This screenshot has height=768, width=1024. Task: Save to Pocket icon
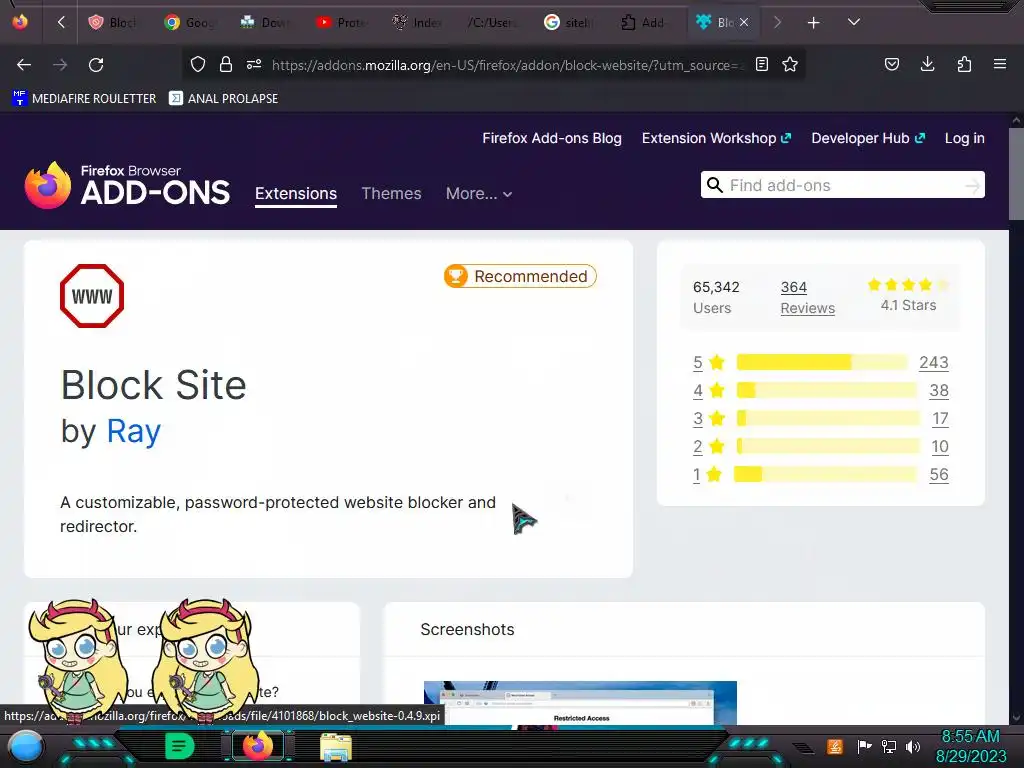(x=891, y=64)
